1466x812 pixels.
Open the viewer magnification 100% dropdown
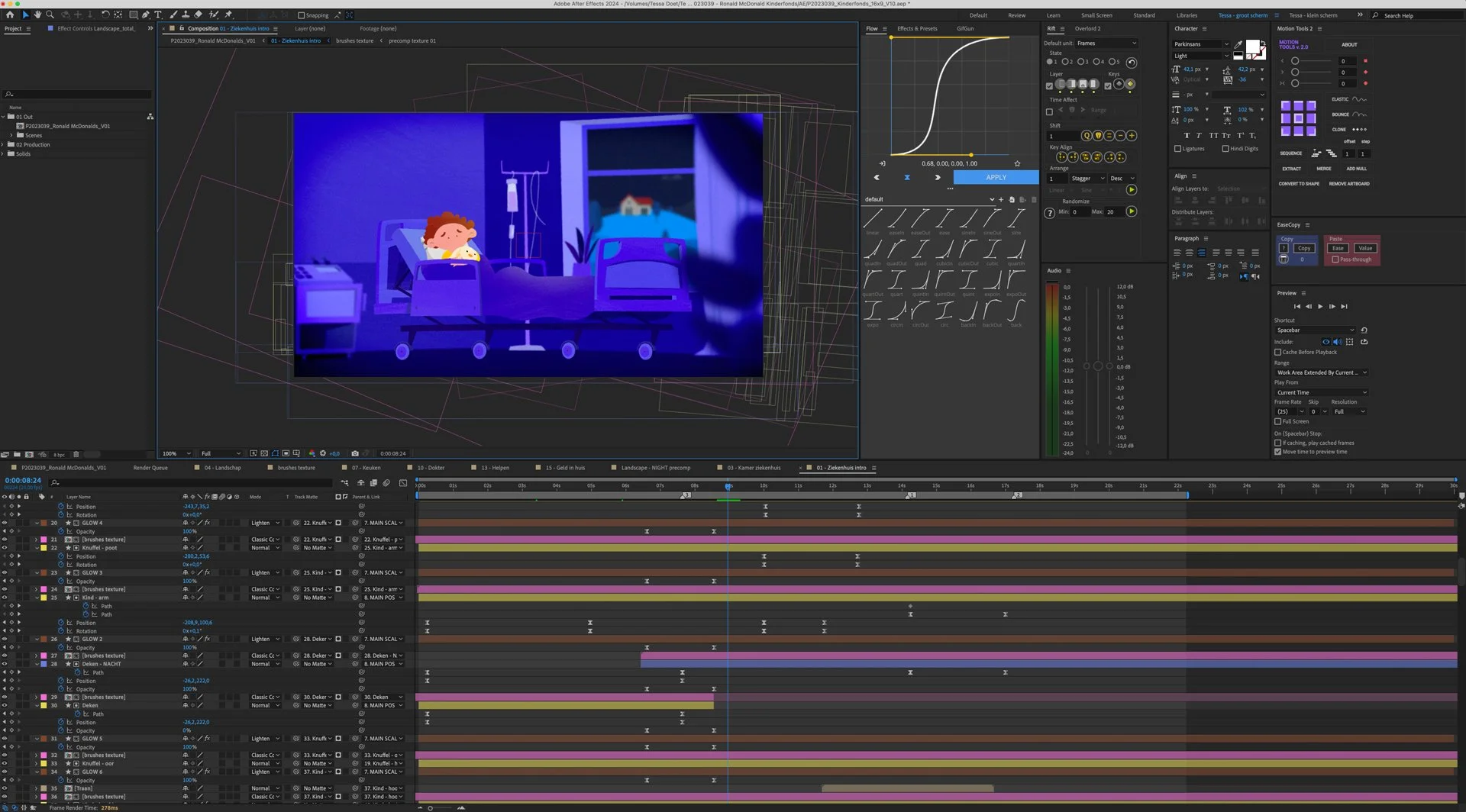coord(176,453)
